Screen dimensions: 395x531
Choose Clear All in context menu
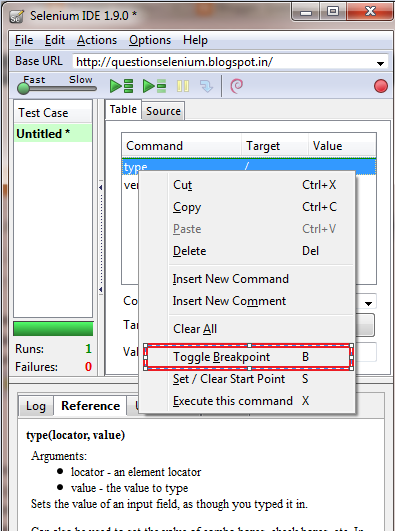pos(247,328)
